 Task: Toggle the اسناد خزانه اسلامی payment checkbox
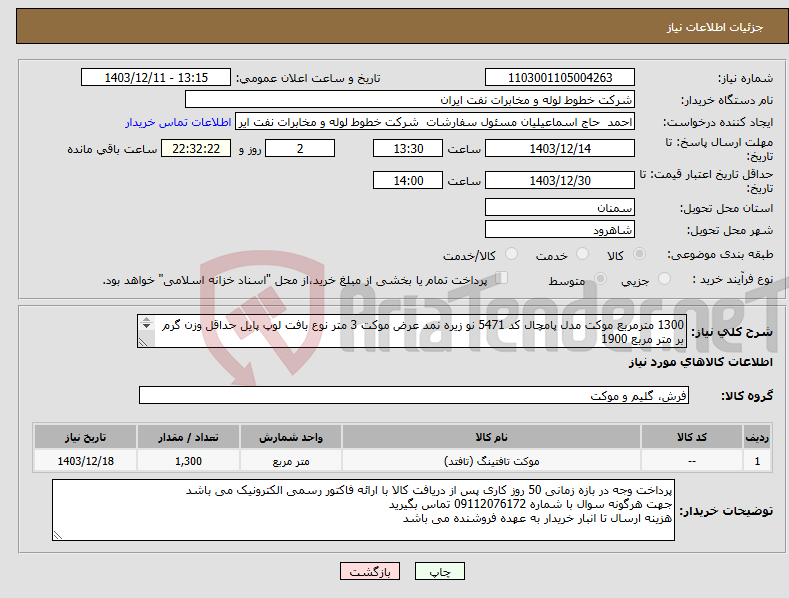(x=502, y=277)
